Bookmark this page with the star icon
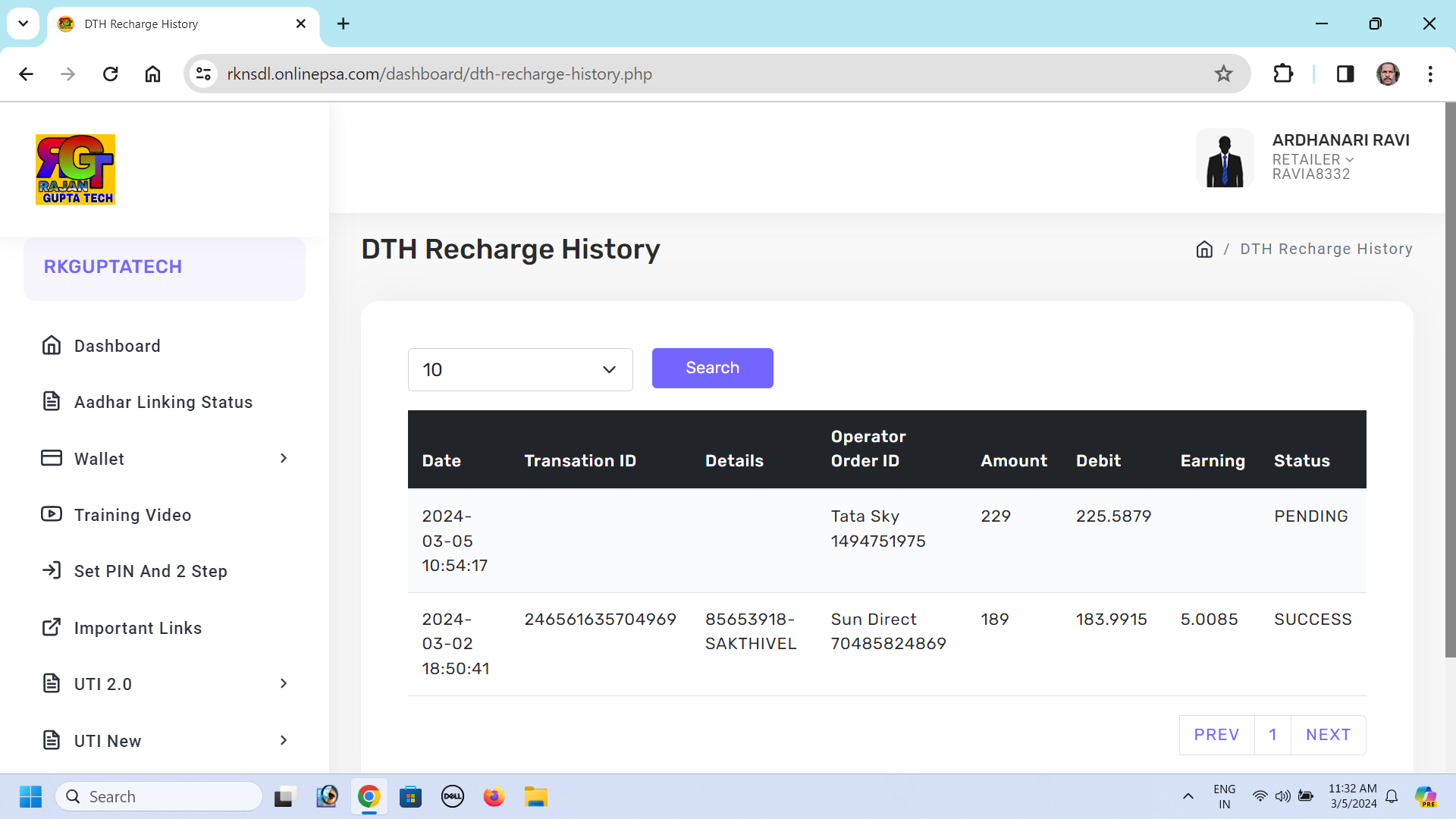The width and height of the screenshot is (1456, 819). [1223, 74]
